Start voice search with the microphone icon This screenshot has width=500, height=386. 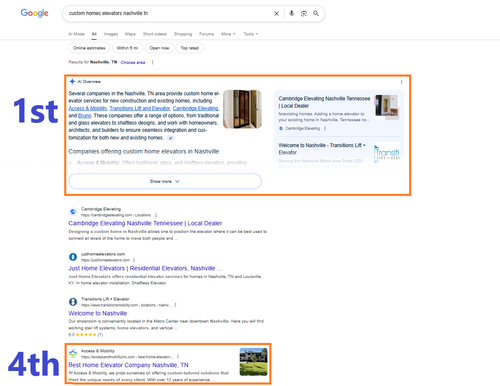[x=291, y=13]
